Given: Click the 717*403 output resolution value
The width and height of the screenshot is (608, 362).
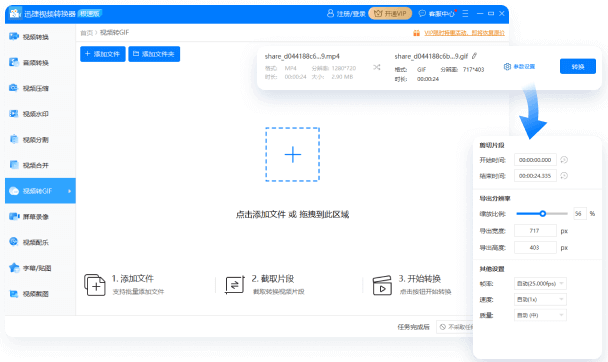Looking at the screenshot, I should [x=473, y=70].
